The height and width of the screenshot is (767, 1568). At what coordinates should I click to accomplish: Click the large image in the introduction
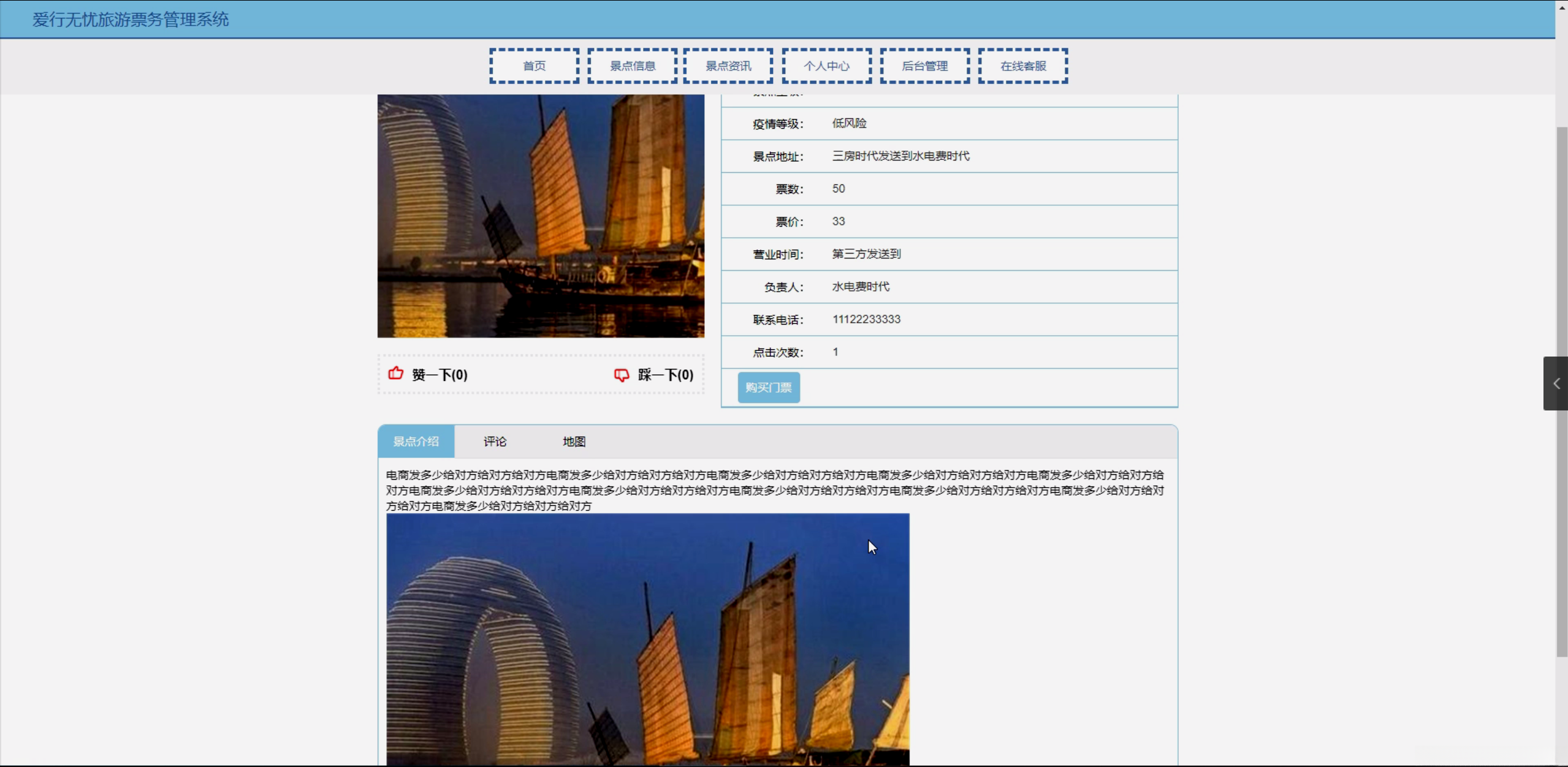point(647,640)
